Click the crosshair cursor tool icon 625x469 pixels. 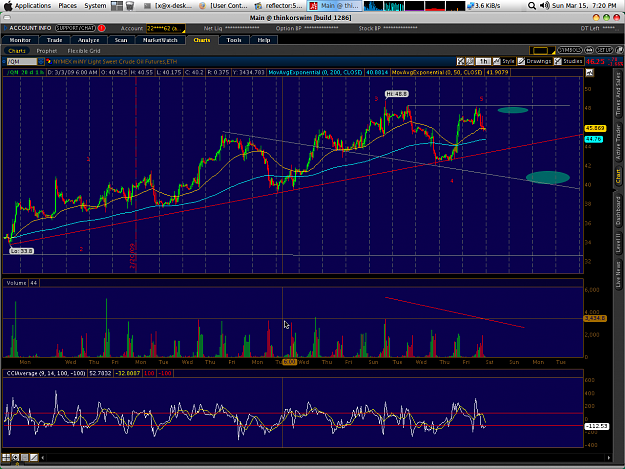pos(460,61)
